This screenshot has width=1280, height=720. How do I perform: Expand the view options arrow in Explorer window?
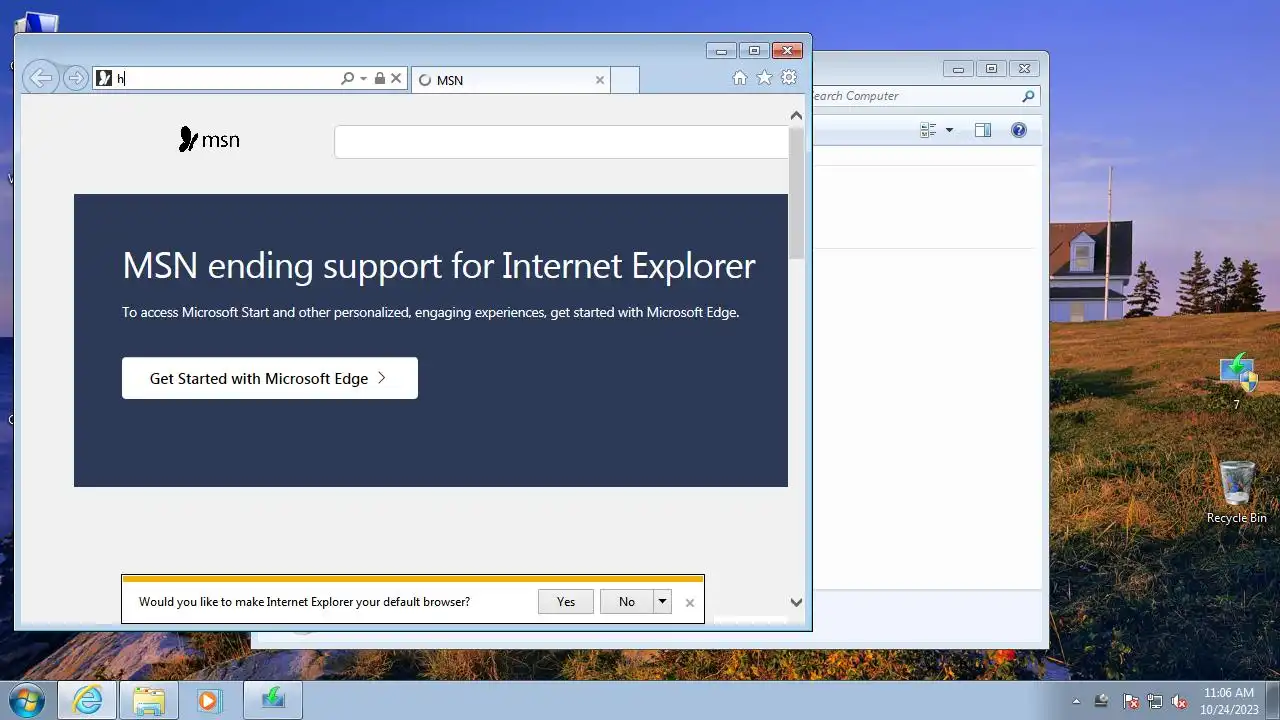tap(949, 130)
